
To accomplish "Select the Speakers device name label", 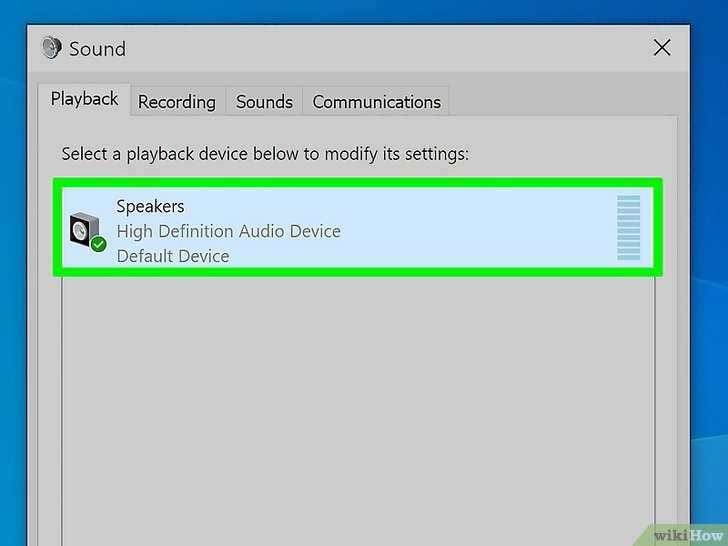I will [x=150, y=206].
